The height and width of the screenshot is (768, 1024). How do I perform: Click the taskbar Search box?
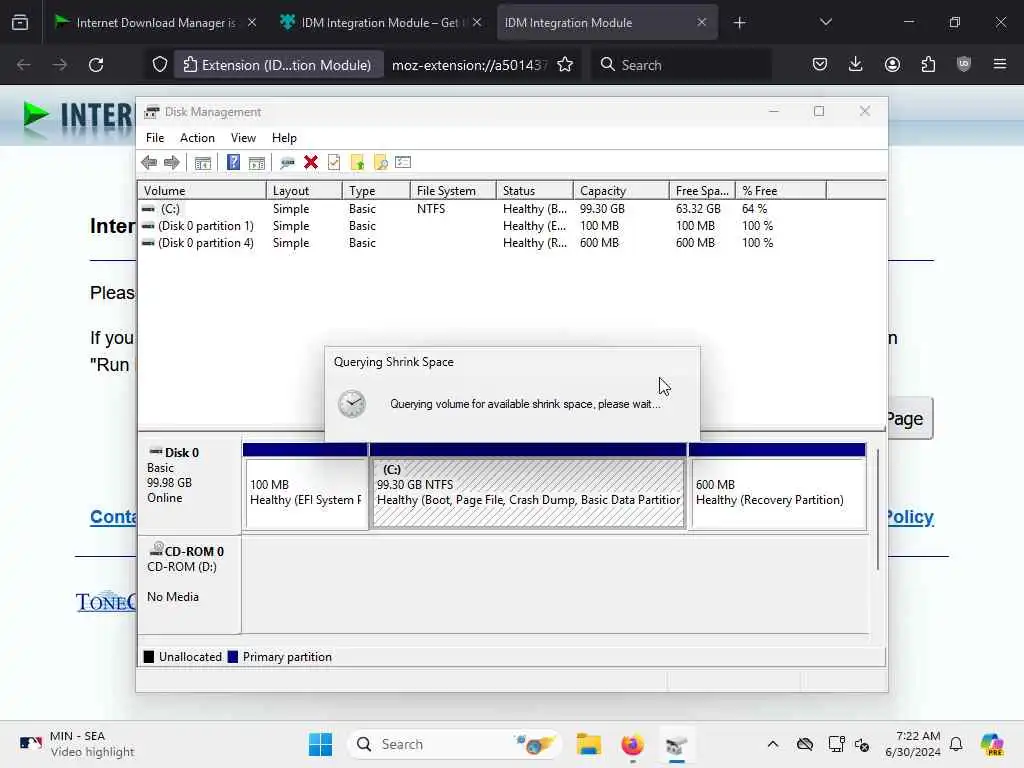pos(454,744)
